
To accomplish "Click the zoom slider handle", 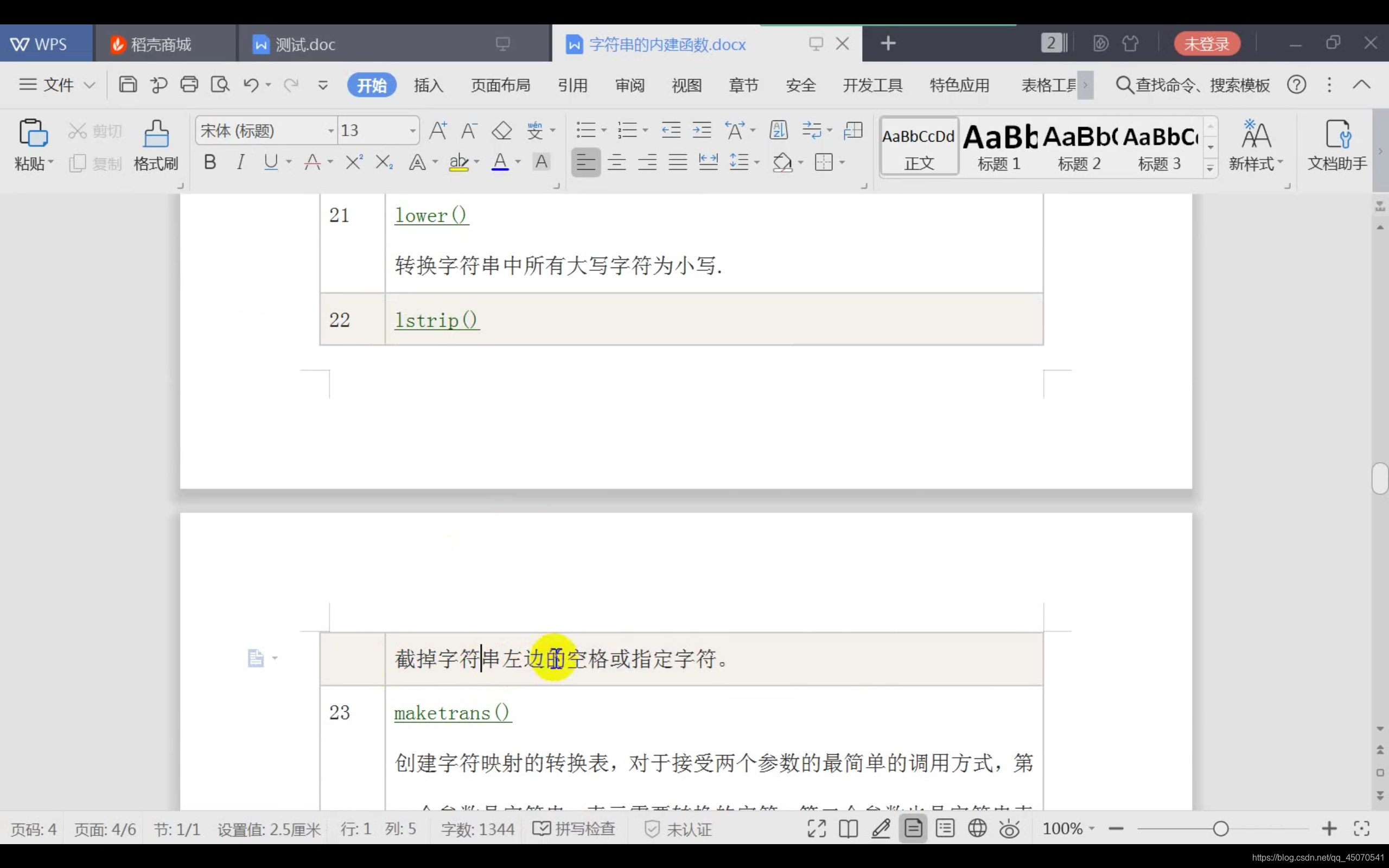I will point(1221,828).
